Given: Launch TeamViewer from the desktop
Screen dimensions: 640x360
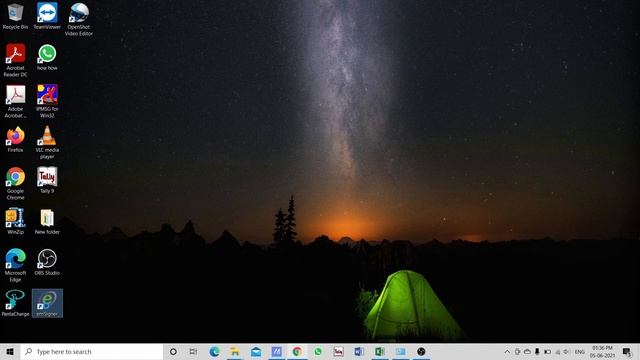Looking at the screenshot, I should click(47, 16).
